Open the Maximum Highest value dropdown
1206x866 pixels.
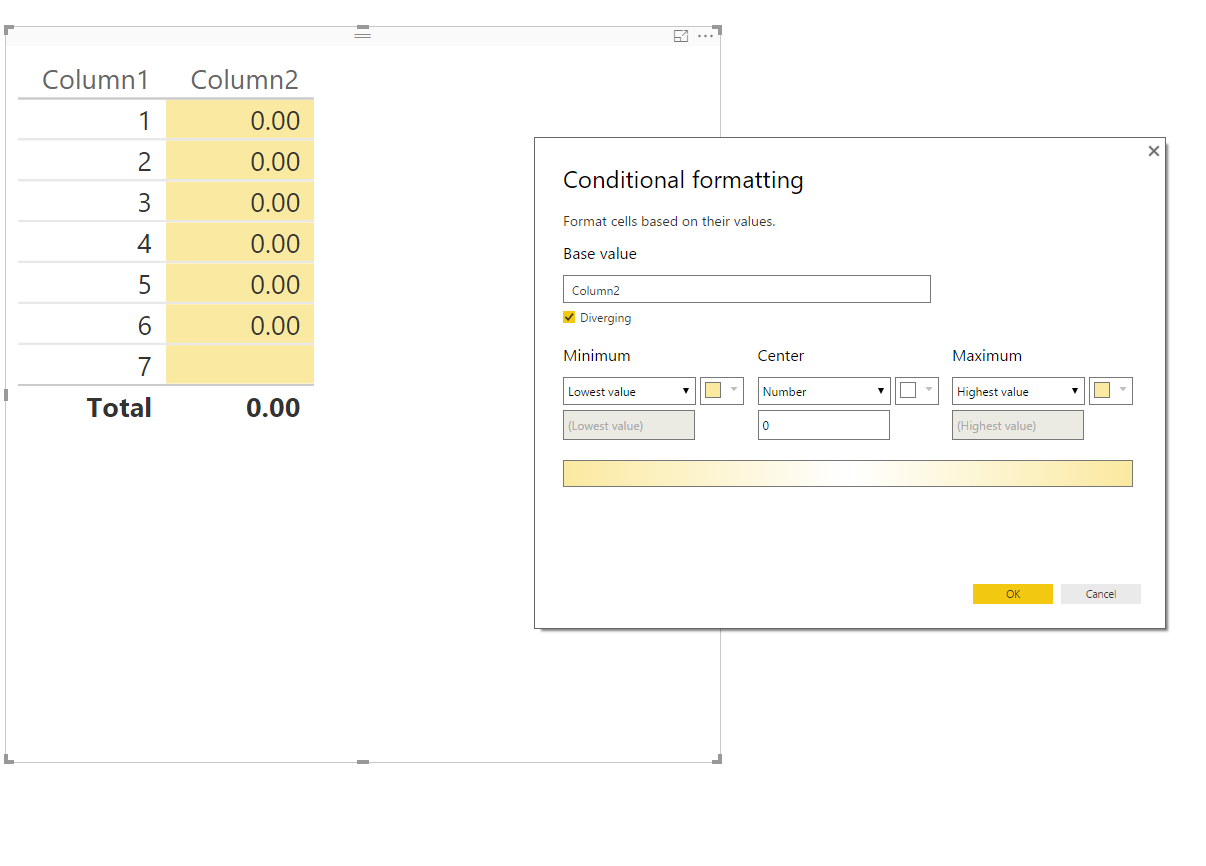(x=1018, y=391)
